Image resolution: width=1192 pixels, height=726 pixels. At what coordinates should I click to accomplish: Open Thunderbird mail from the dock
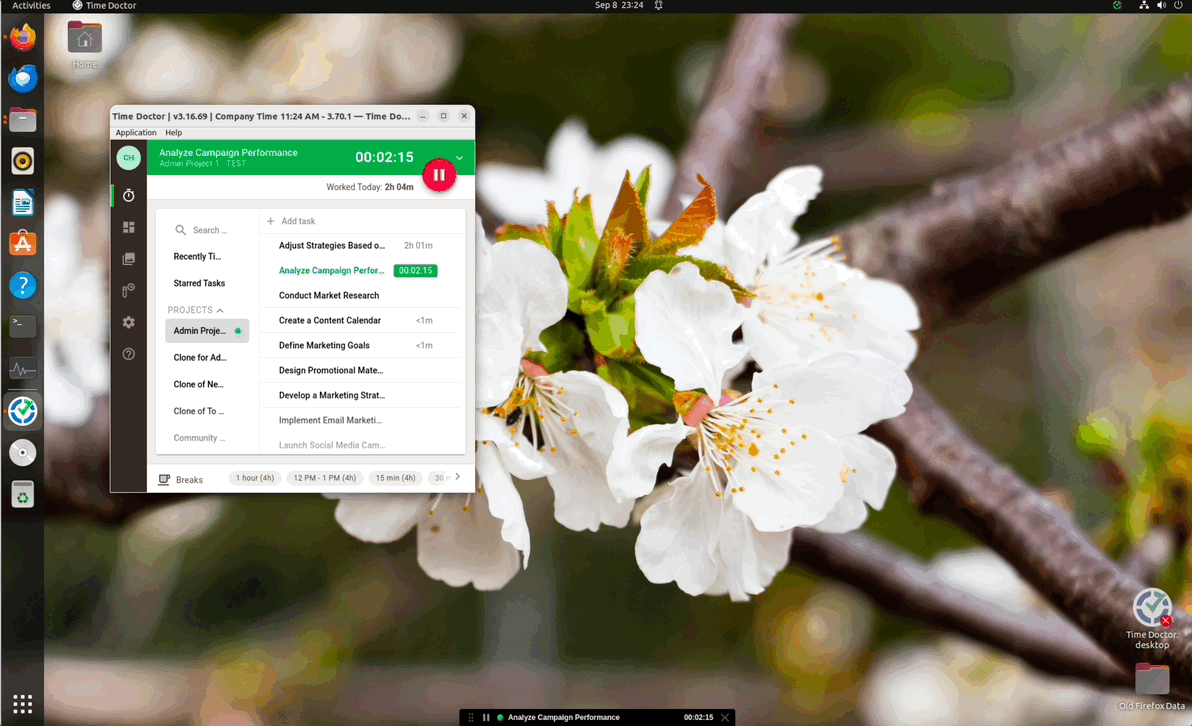(x=23, y=78)
